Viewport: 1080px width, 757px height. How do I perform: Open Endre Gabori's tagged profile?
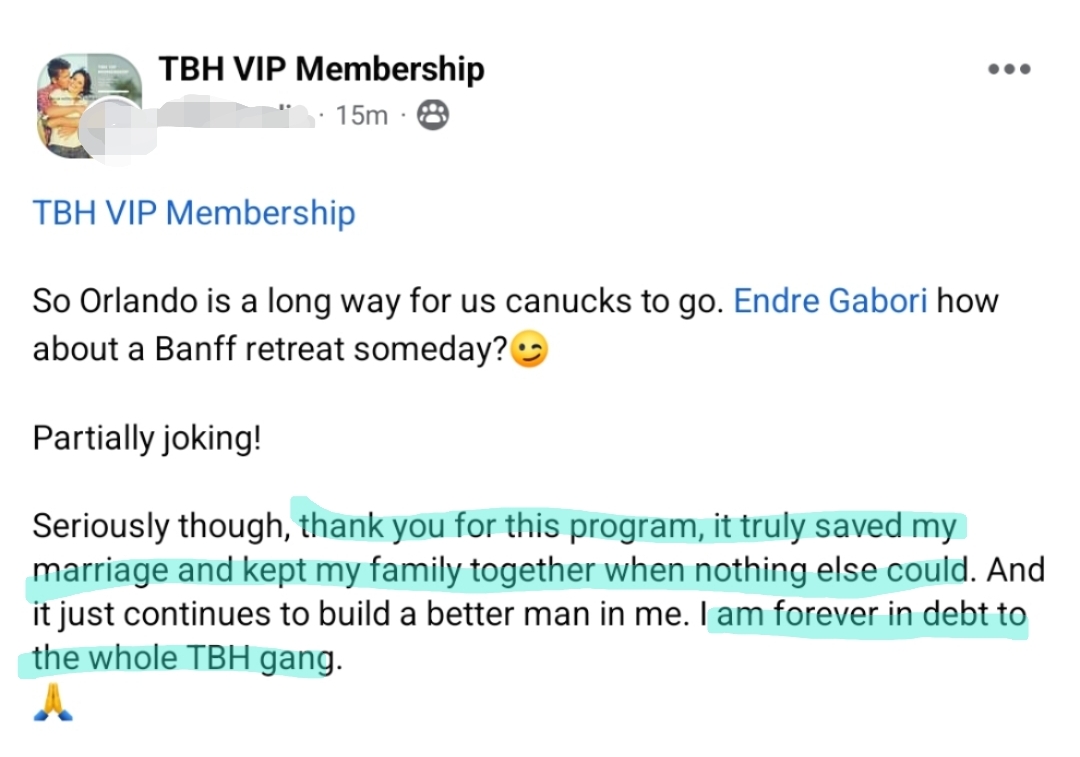click(x=830, y=301)
